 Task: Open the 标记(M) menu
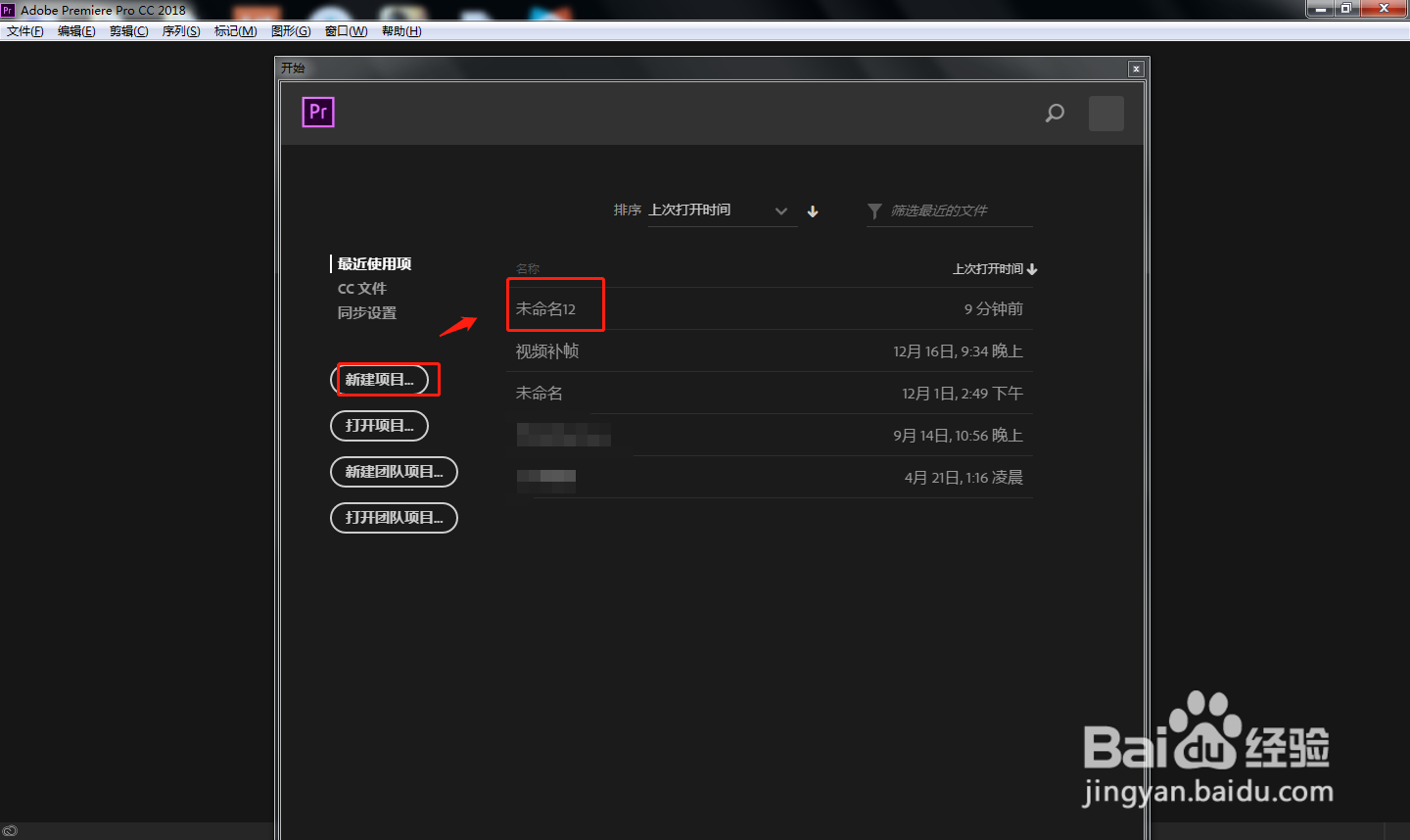pos(236,31)
